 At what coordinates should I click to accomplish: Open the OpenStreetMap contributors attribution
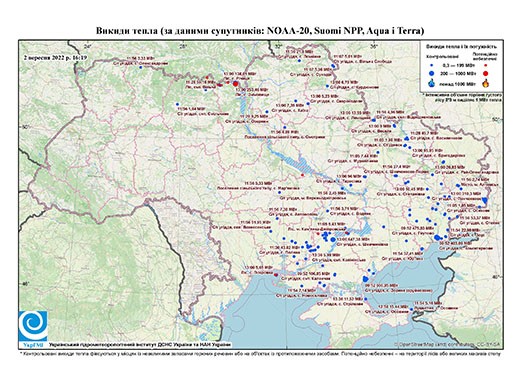coord(447,344)
